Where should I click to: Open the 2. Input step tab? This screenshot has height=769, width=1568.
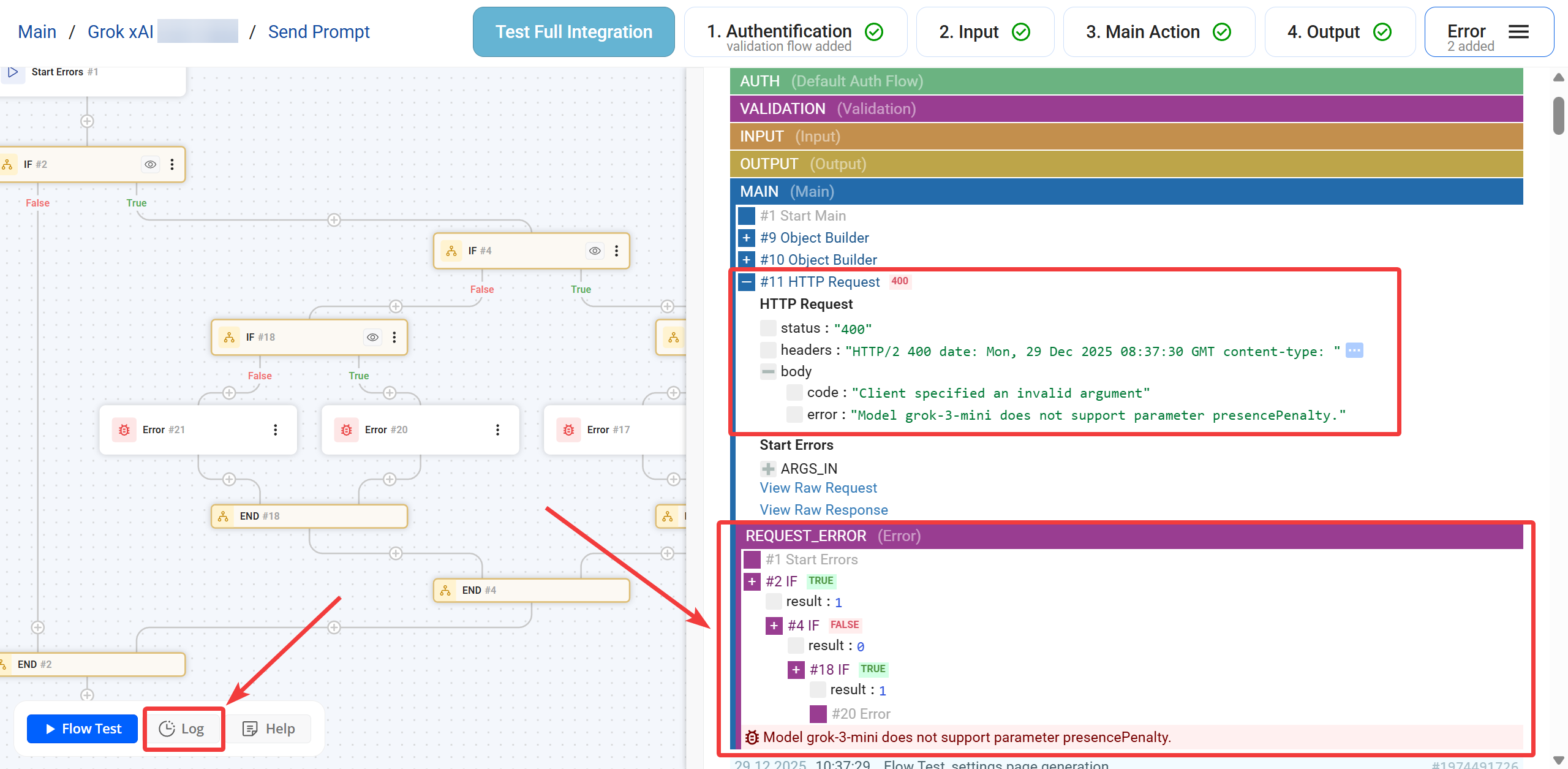pos(984,32)
